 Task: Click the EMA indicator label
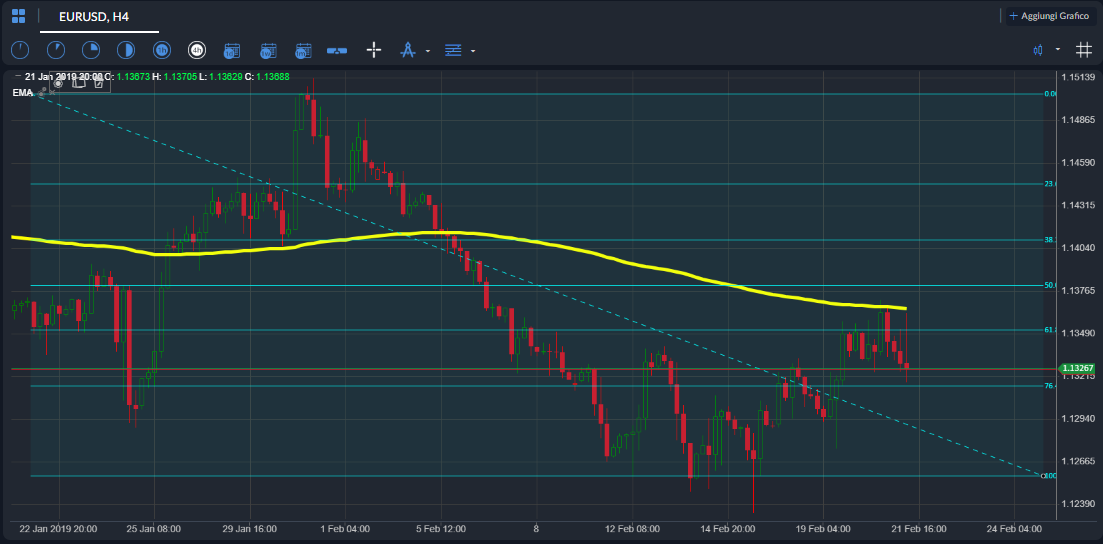(23, 93)
